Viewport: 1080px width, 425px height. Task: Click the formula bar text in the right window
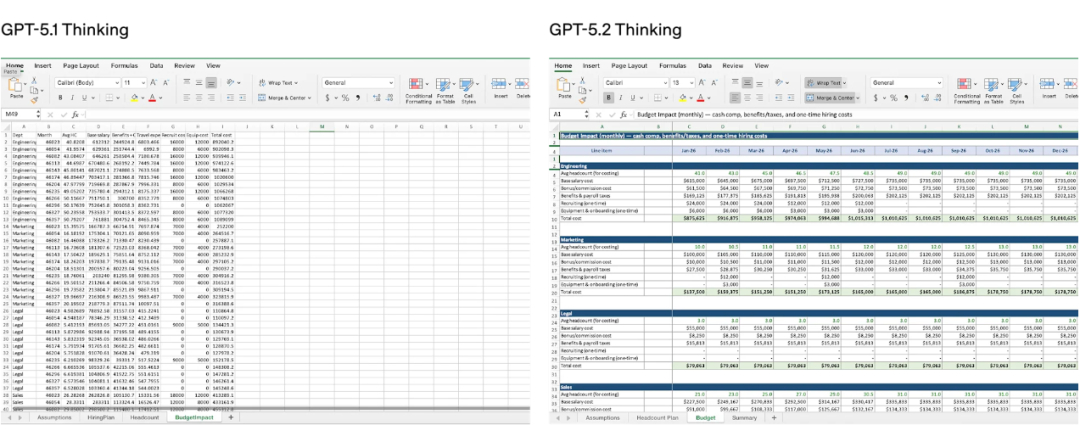pyautogui.click(x=745, y=114)
